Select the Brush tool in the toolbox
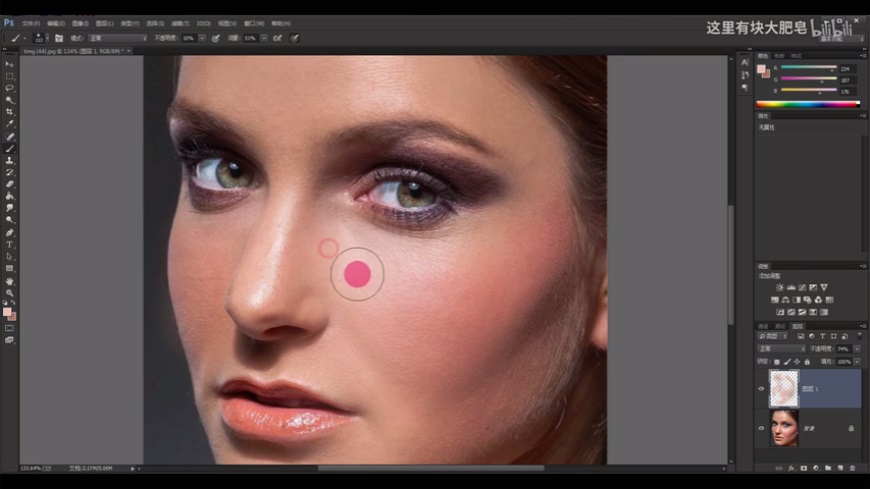Image resolution: width=870 pixels, height=489 pixels. (x=10, y=149)
